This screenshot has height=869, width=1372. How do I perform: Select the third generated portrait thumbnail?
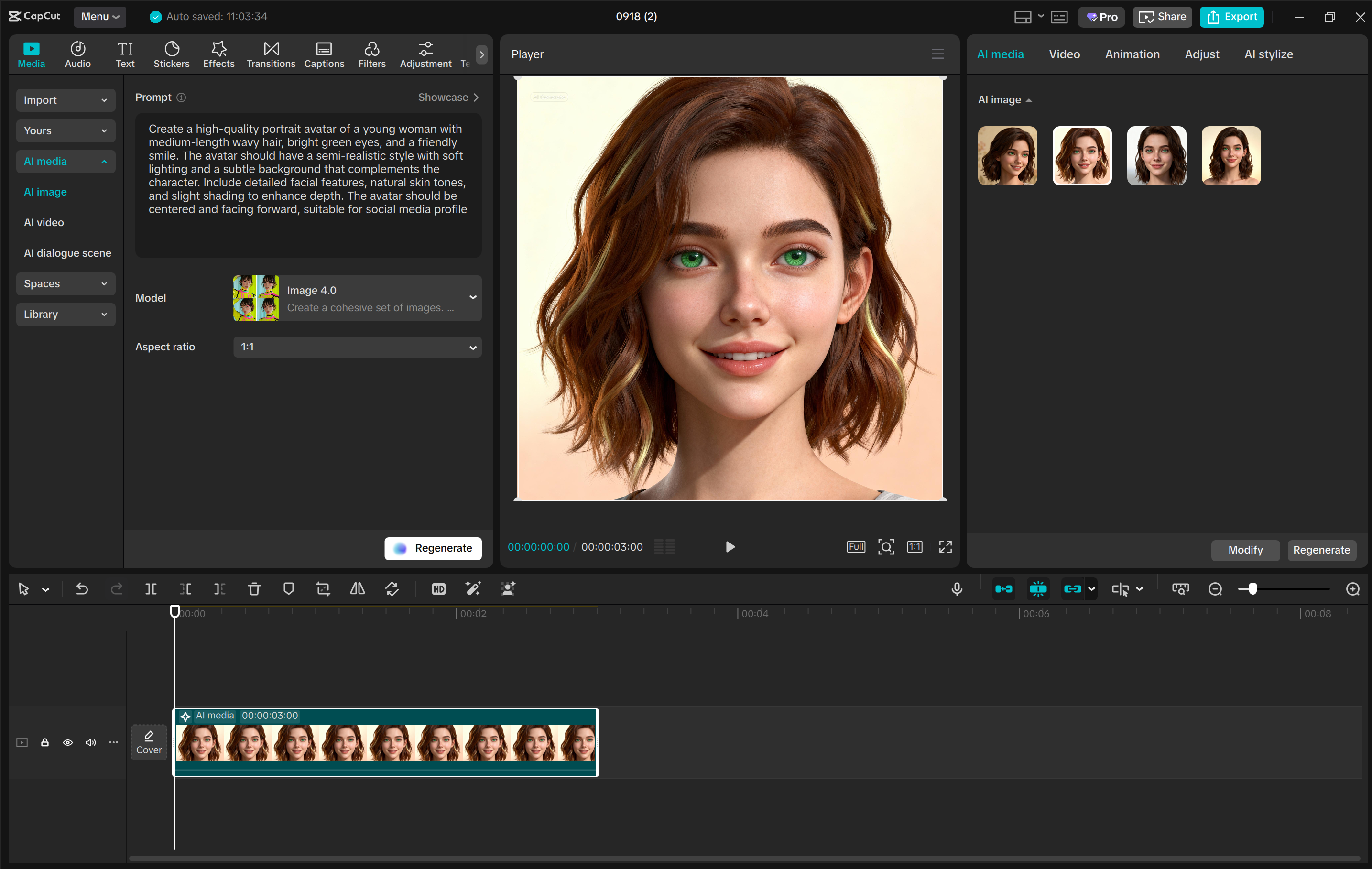click(1156, 155)
